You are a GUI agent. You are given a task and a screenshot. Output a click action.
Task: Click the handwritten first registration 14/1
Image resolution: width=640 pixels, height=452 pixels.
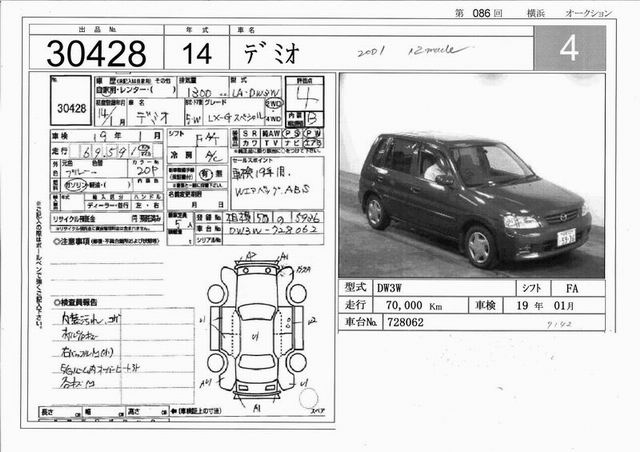click(x=109, y=116)
